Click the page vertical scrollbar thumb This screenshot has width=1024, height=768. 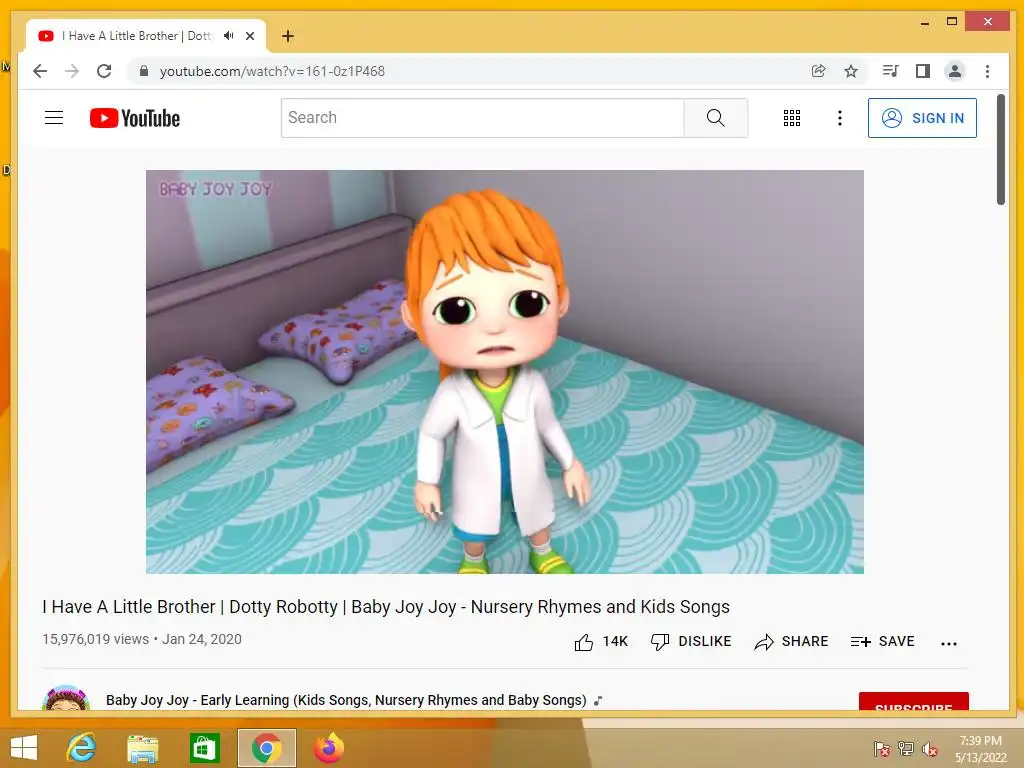(1001, 150)
